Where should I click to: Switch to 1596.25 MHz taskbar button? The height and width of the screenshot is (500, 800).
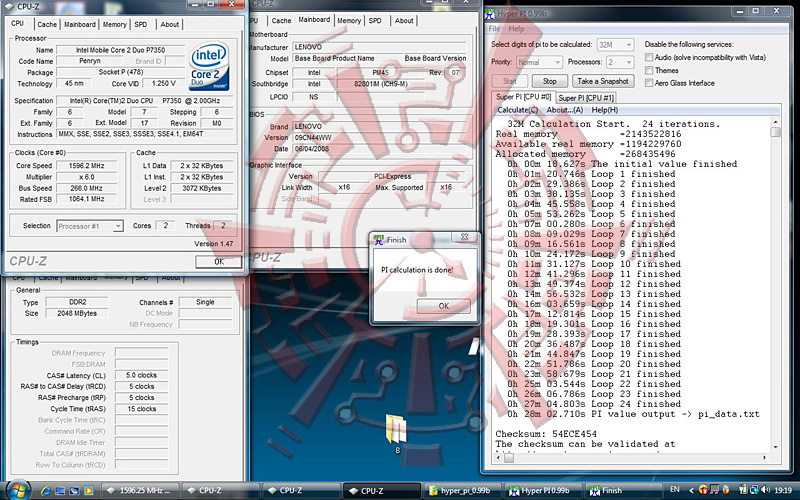point(139,490)
